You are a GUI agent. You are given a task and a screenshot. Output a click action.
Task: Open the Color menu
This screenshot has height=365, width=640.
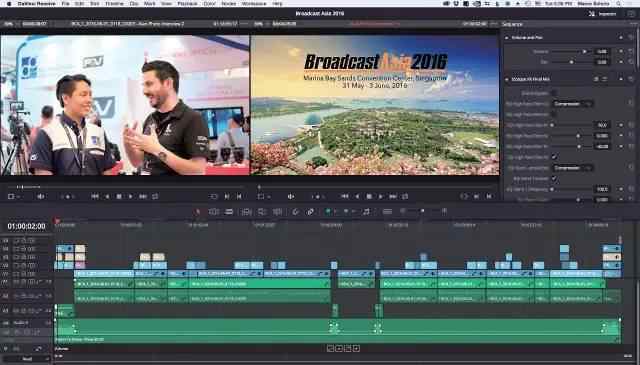tap(209, 3)
